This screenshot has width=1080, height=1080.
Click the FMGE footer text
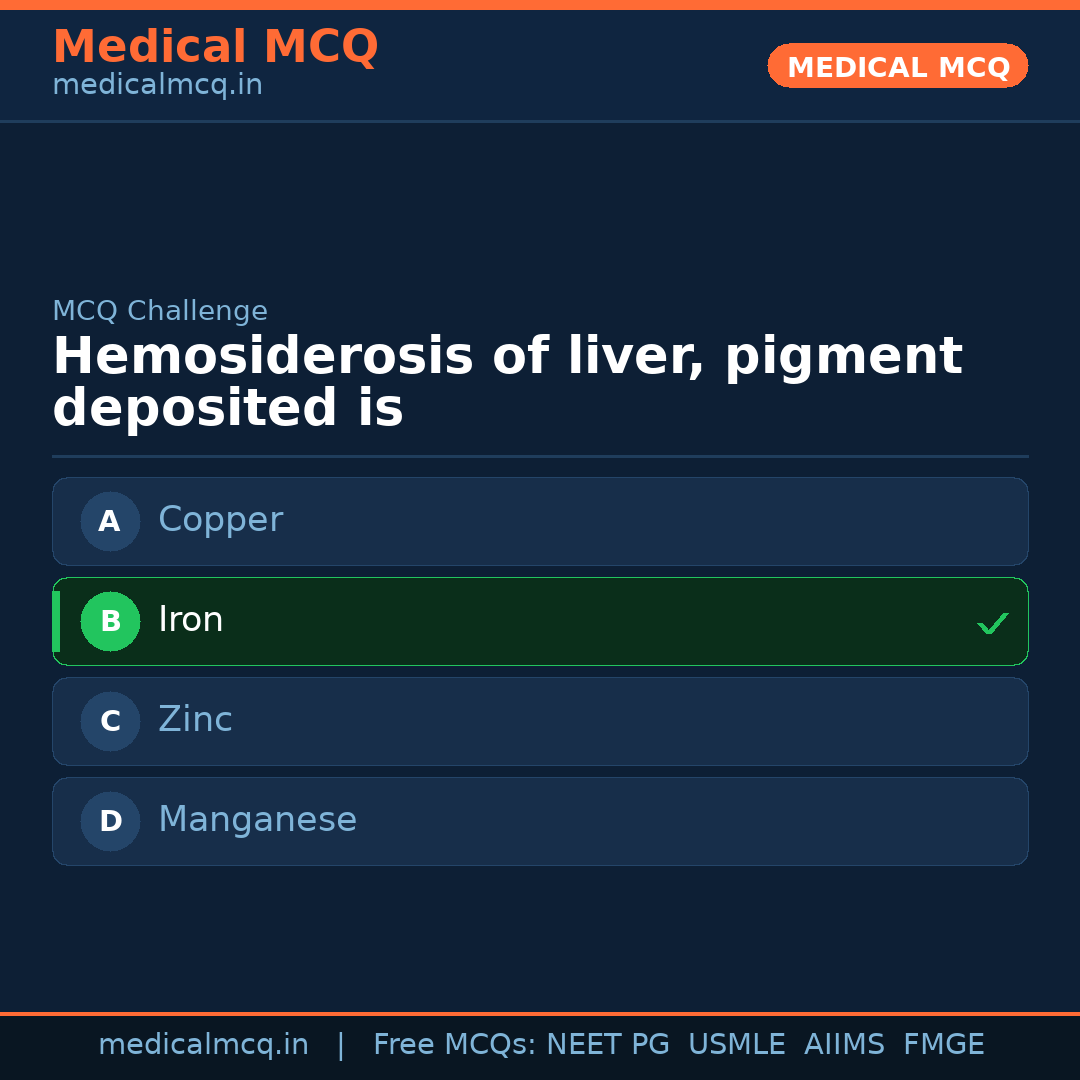point(943,1045)
